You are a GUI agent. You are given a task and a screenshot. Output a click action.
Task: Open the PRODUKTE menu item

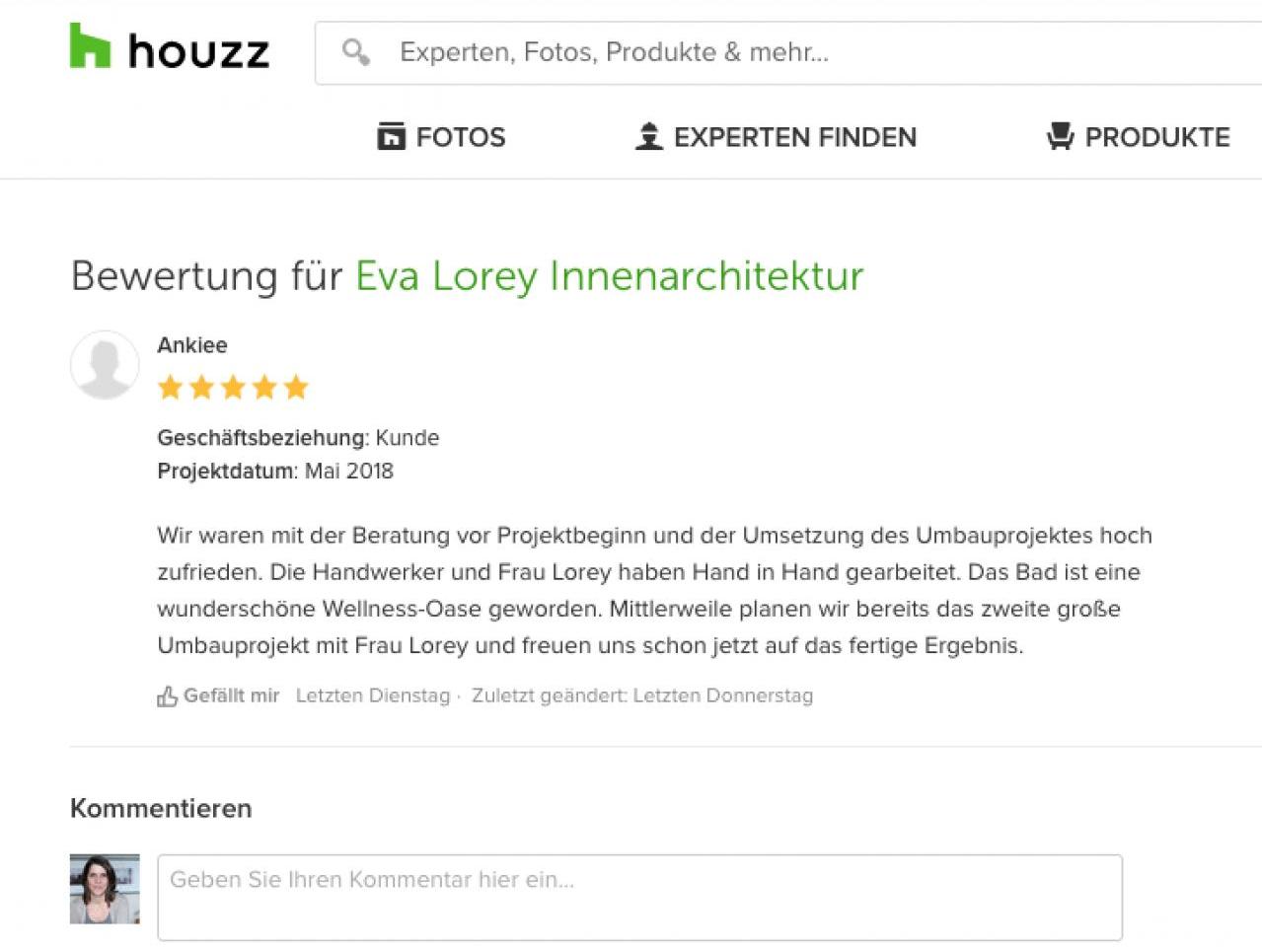1138,136
